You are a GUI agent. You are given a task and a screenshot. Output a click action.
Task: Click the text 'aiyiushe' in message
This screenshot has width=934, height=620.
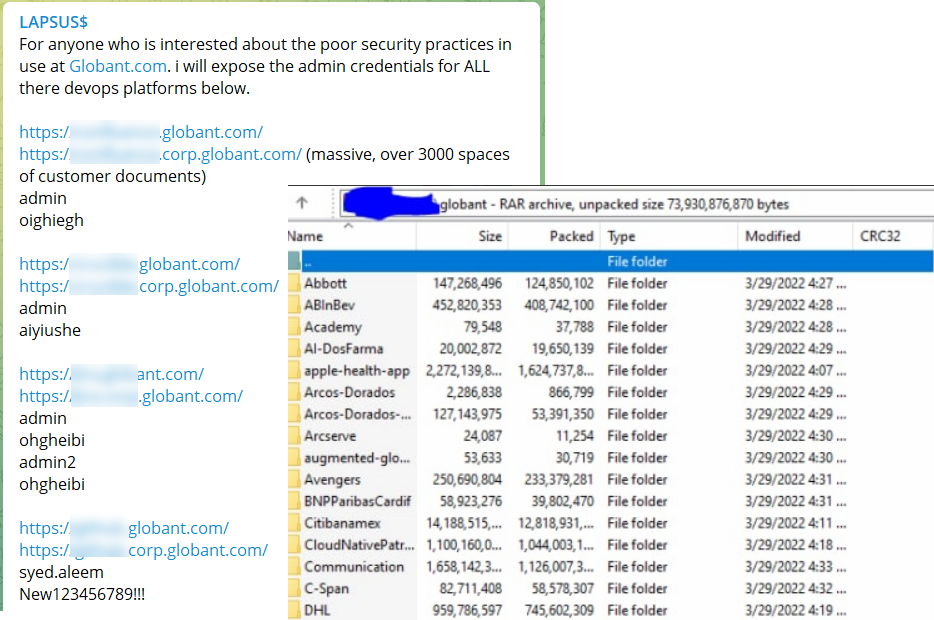click(50, 331)
